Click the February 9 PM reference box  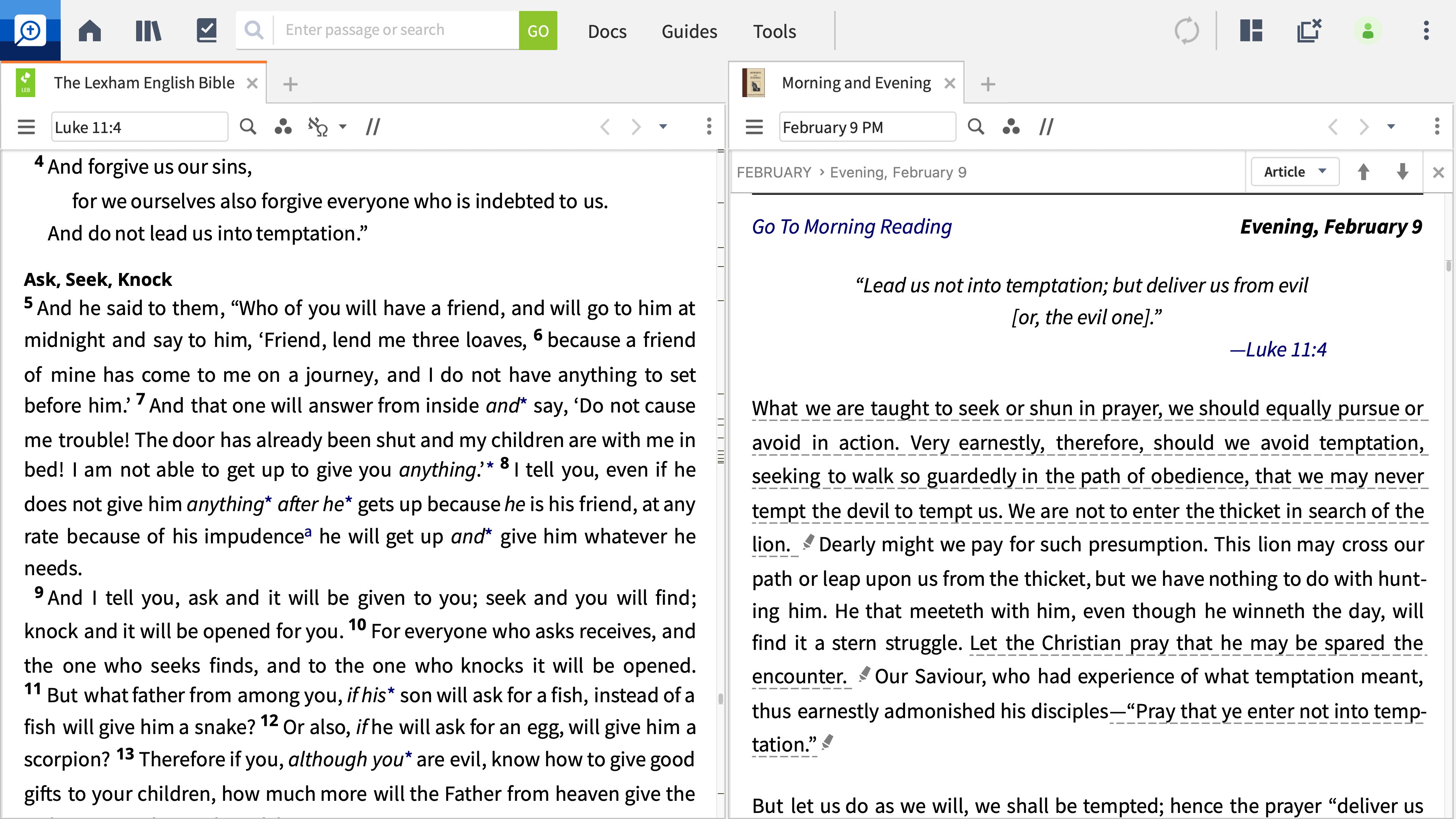pos(868,127)
